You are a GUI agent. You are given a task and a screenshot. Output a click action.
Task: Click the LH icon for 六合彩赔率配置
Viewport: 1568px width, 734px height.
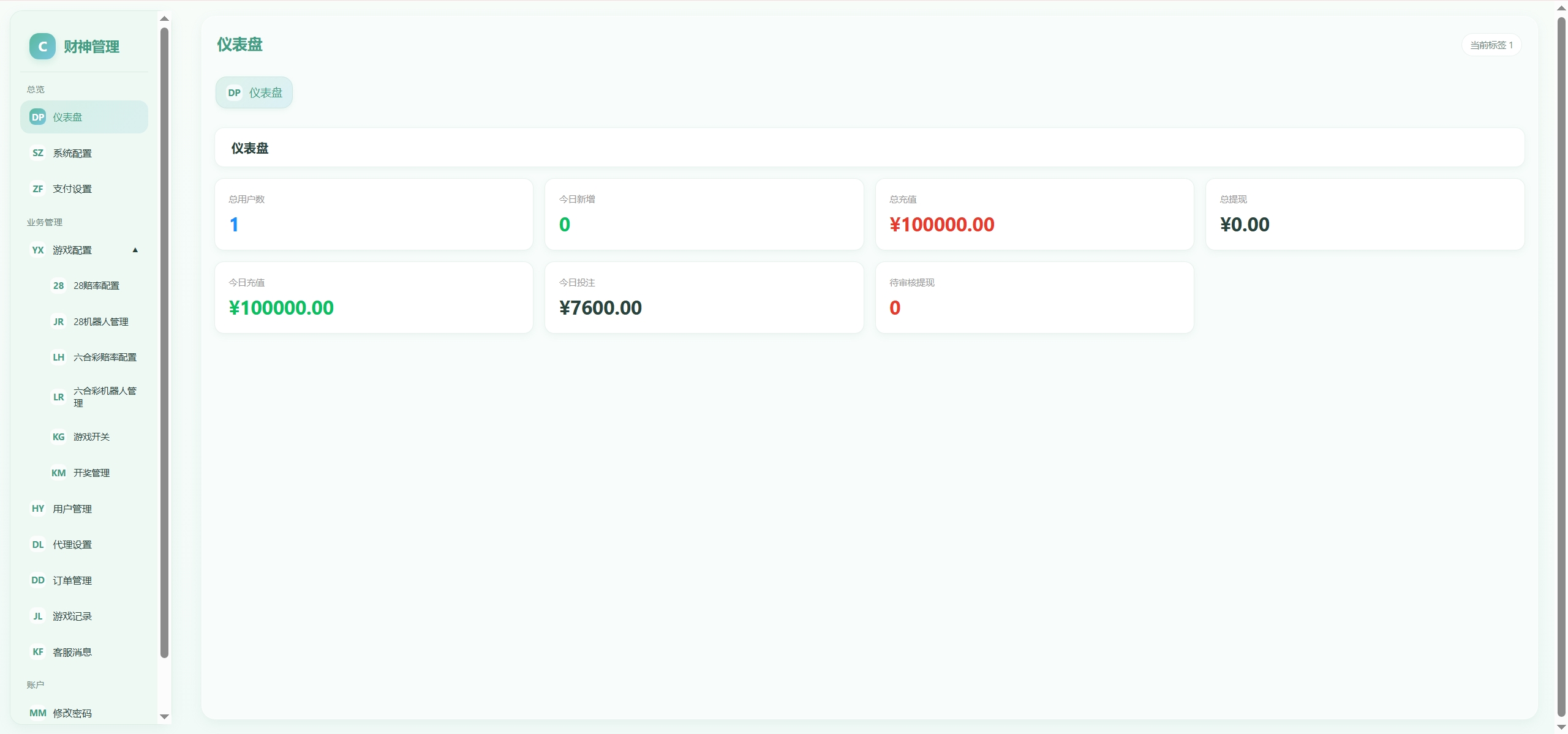coord(58,357)
